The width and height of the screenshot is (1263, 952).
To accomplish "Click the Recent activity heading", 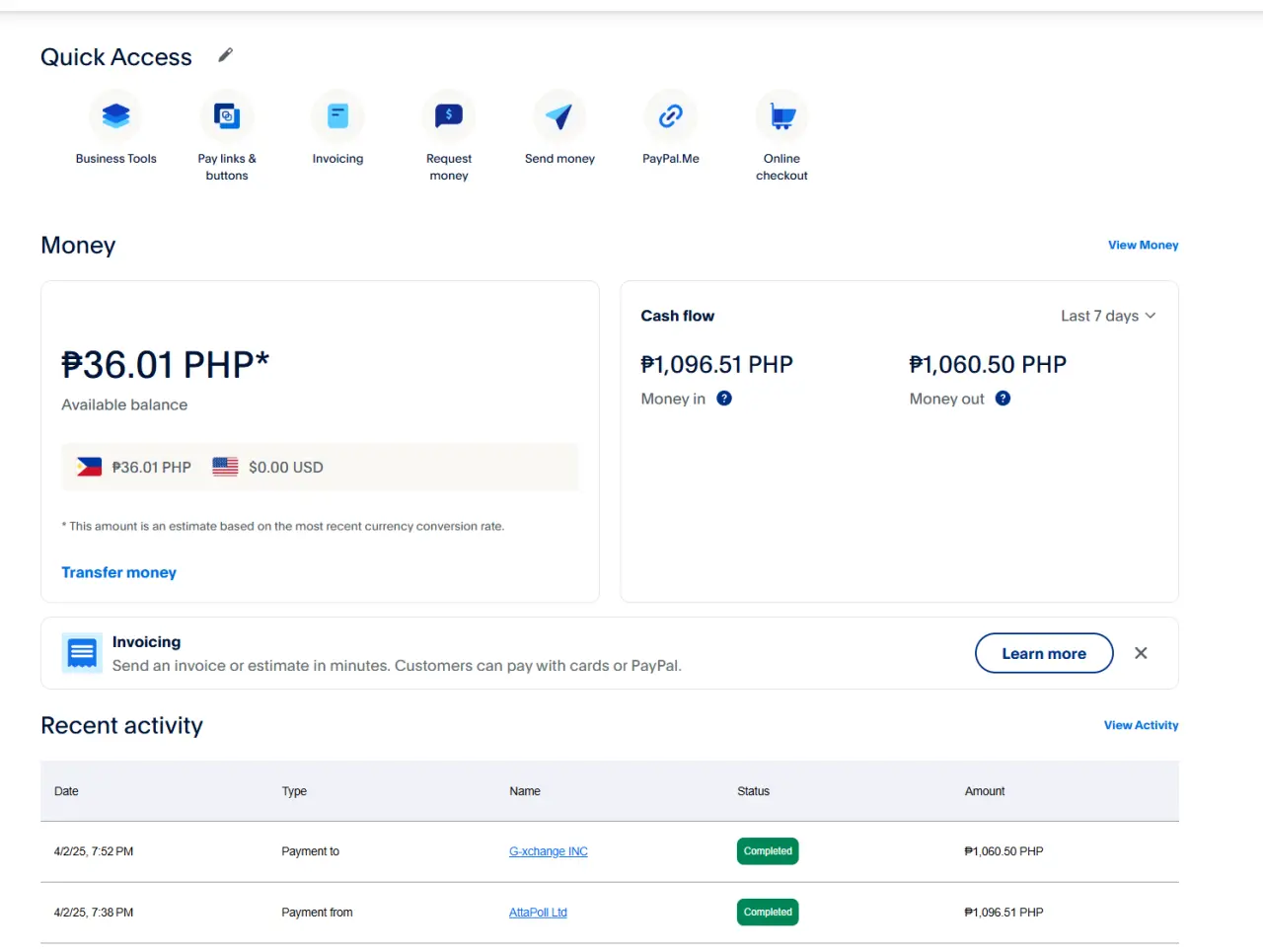I will [x=121, y=725].
